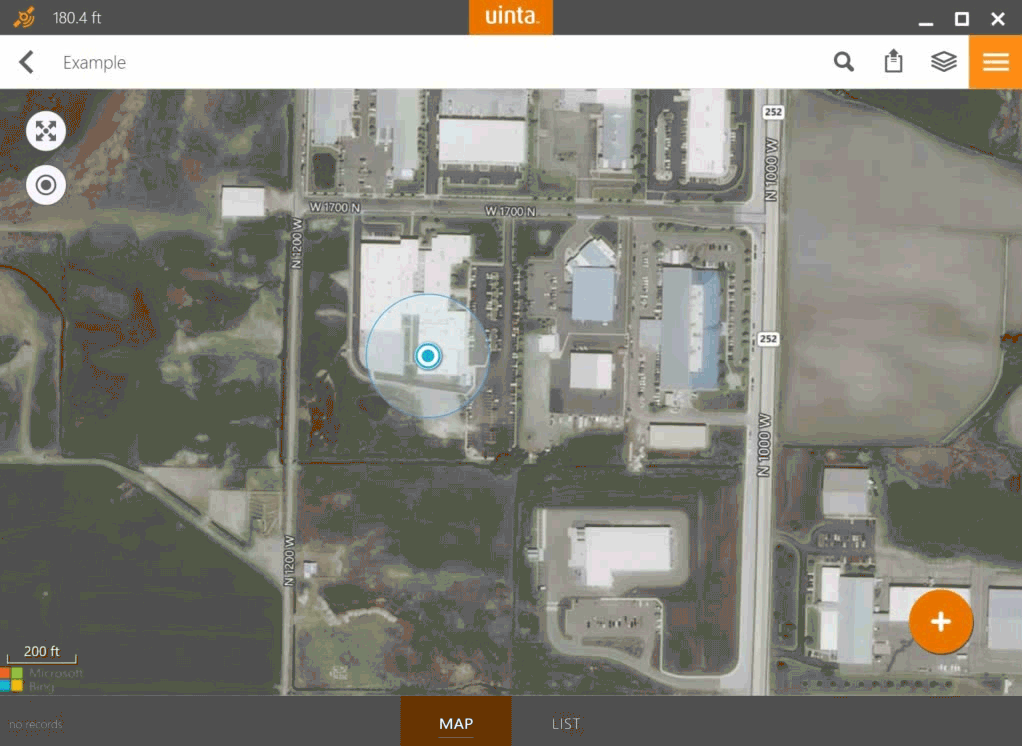Click the Microsoft Bing logo
This screenshot has height=746, width=1022.
(42, 679)
